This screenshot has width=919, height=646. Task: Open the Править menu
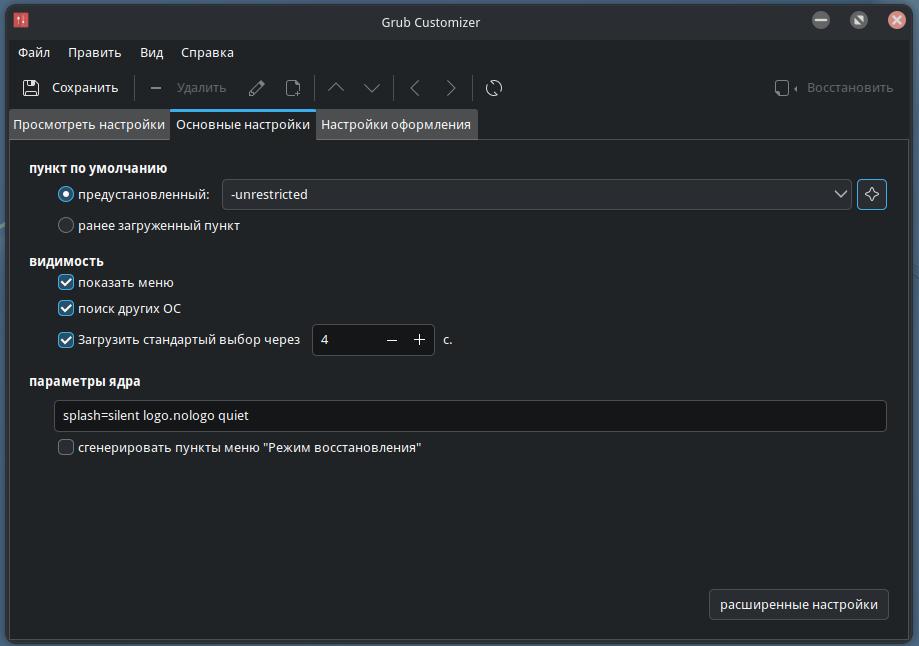coord(94,53)
